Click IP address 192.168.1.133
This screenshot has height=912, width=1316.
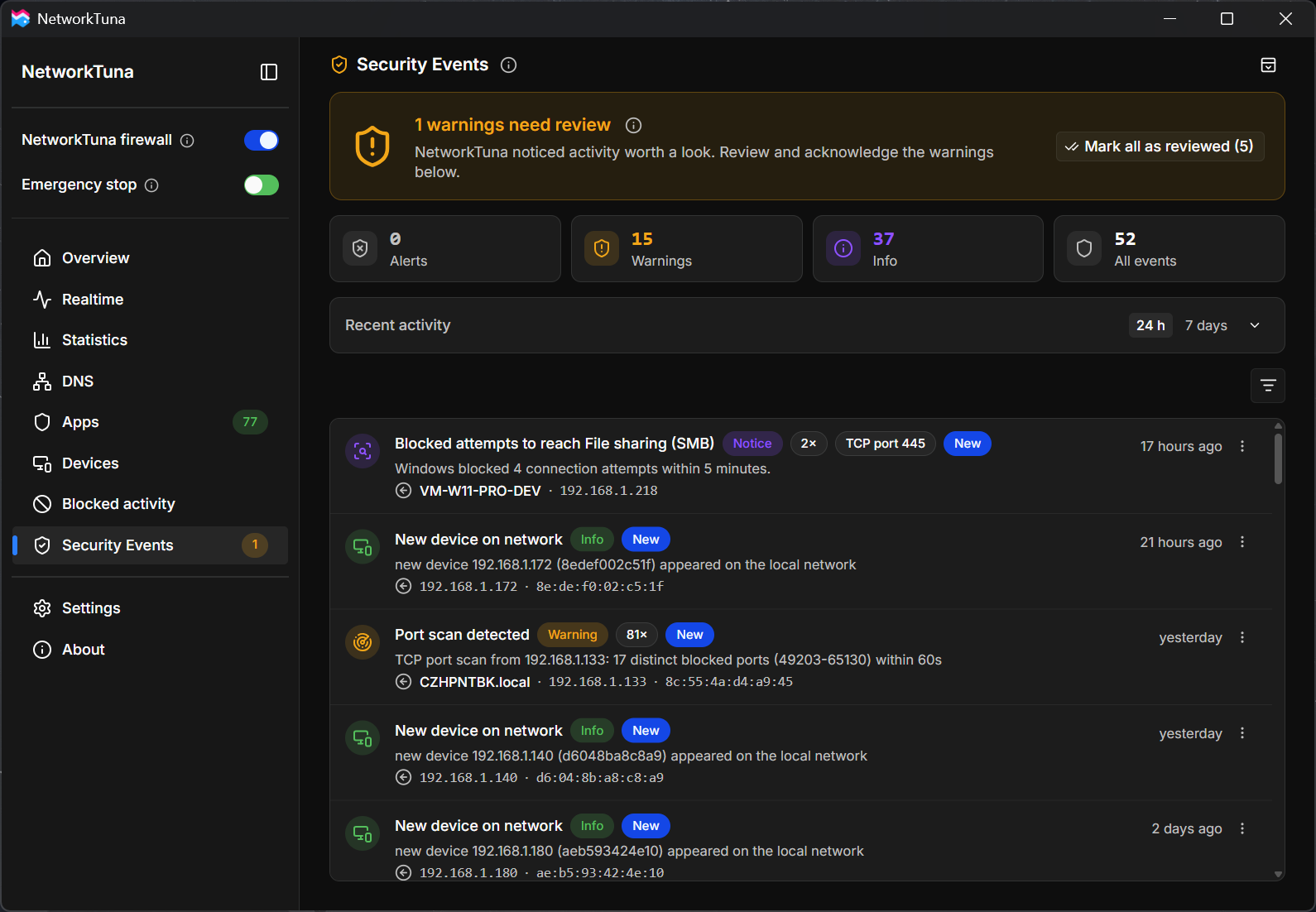click(598, 682)
